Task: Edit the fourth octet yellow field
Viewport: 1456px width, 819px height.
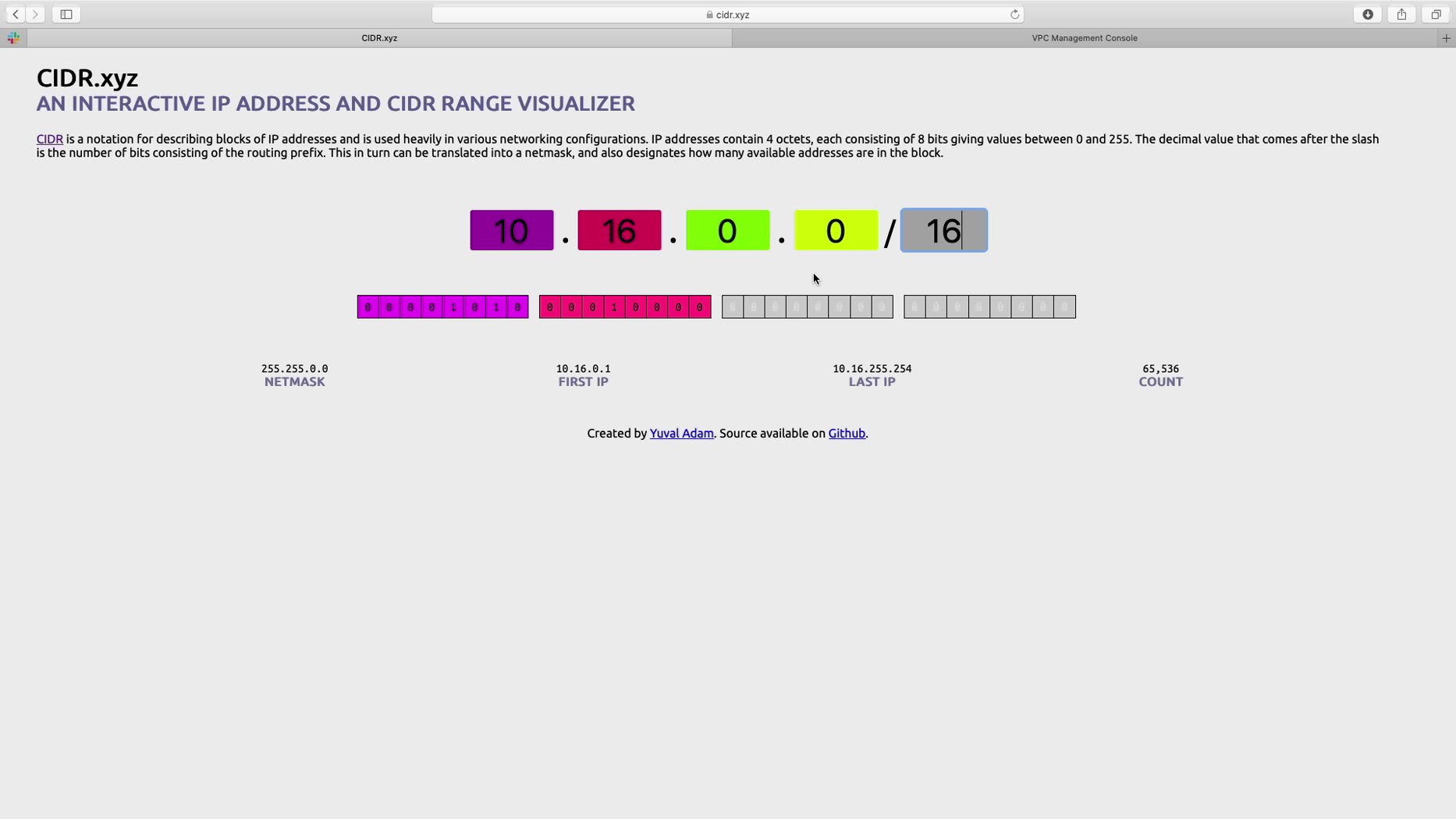Action: [836, 230]
